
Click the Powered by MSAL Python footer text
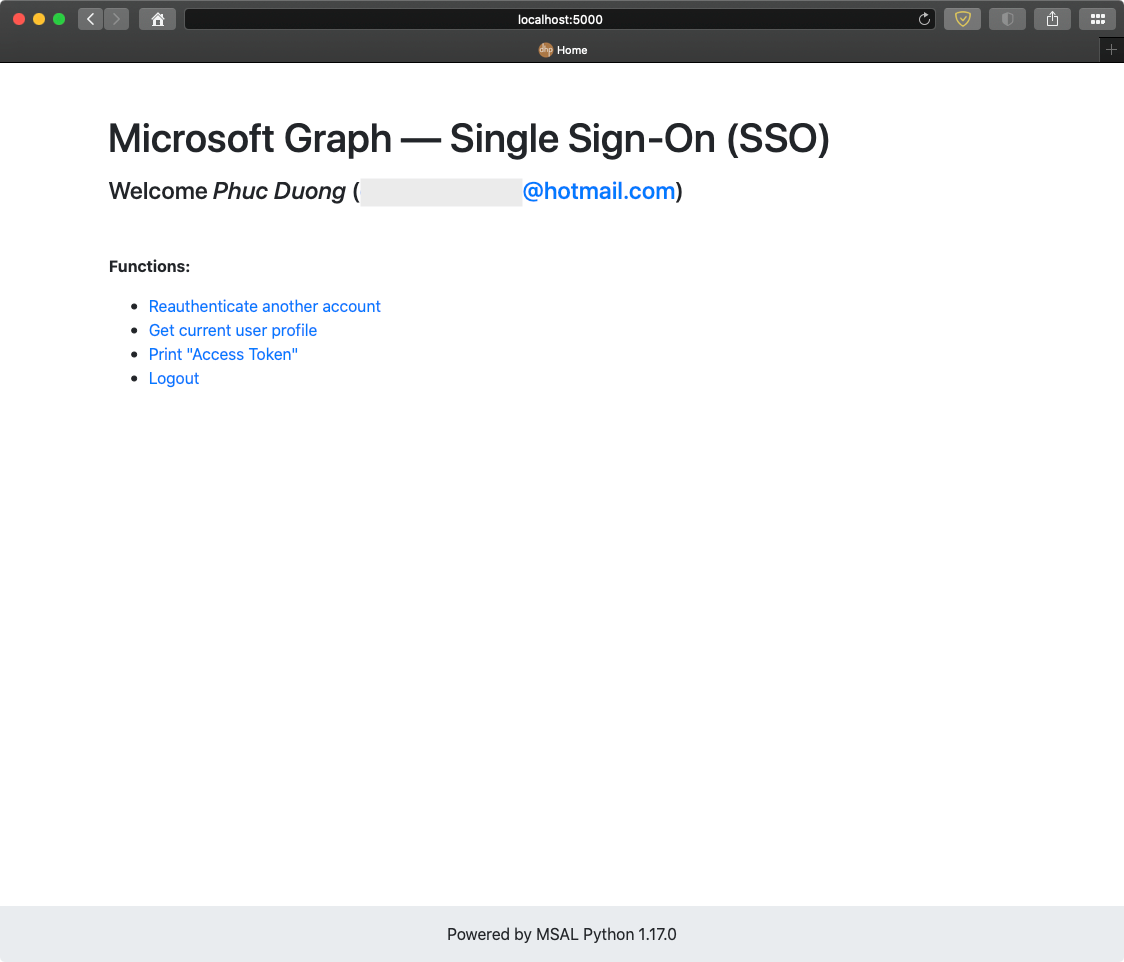click(561, 934)
